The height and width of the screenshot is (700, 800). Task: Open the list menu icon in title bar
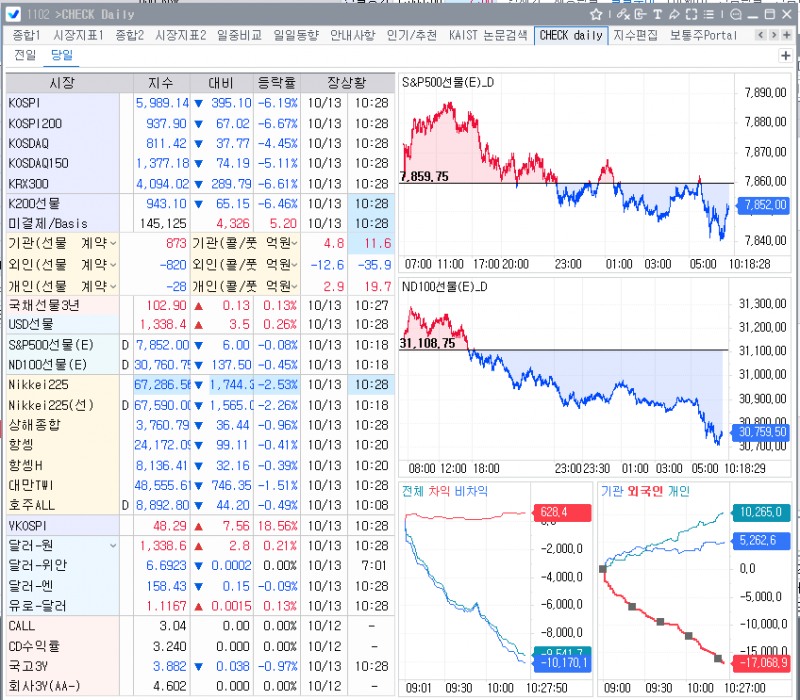click(709, 14)
